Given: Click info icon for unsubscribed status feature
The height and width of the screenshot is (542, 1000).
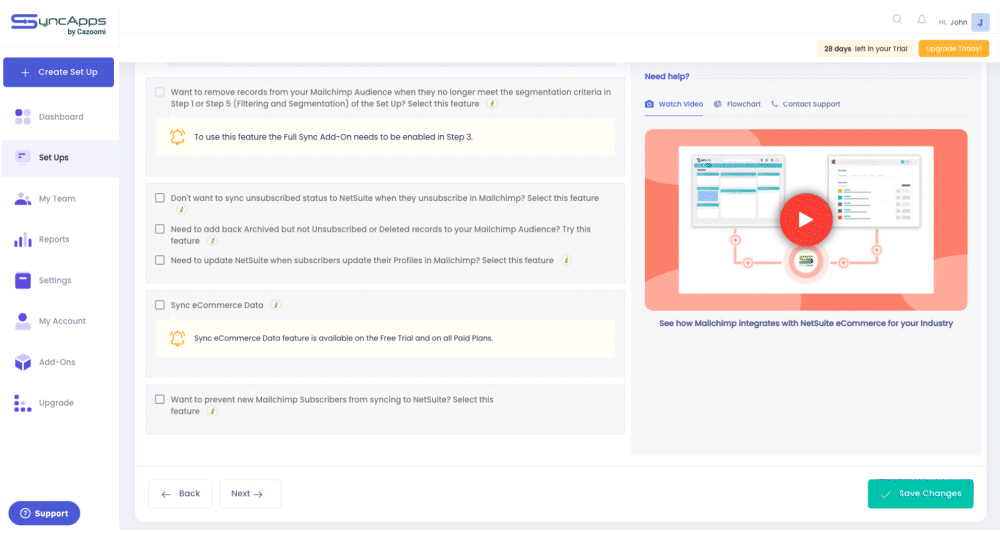Looking at the screenshot, I should click(x=181, y=210).
